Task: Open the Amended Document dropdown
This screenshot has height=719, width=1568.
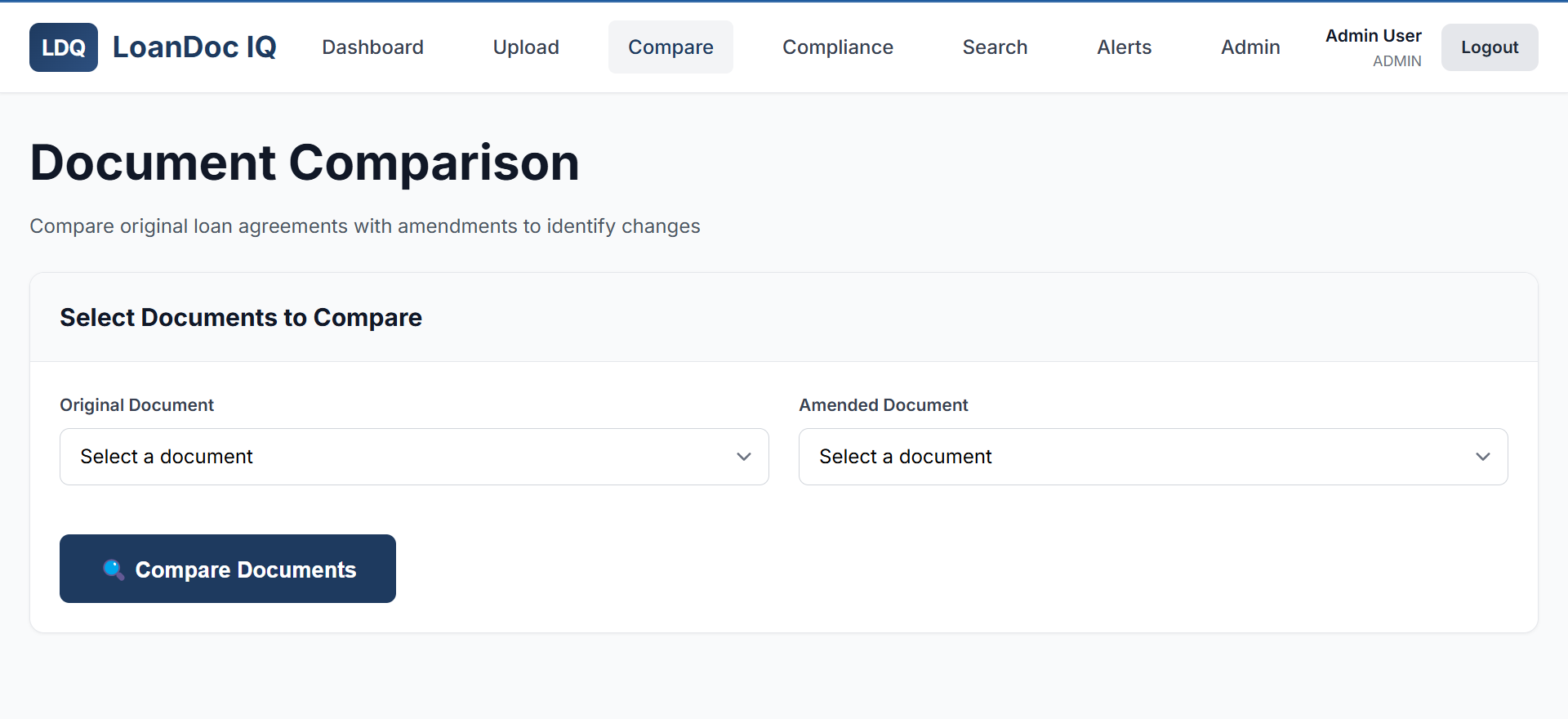Action: (x=1153, y=457)
